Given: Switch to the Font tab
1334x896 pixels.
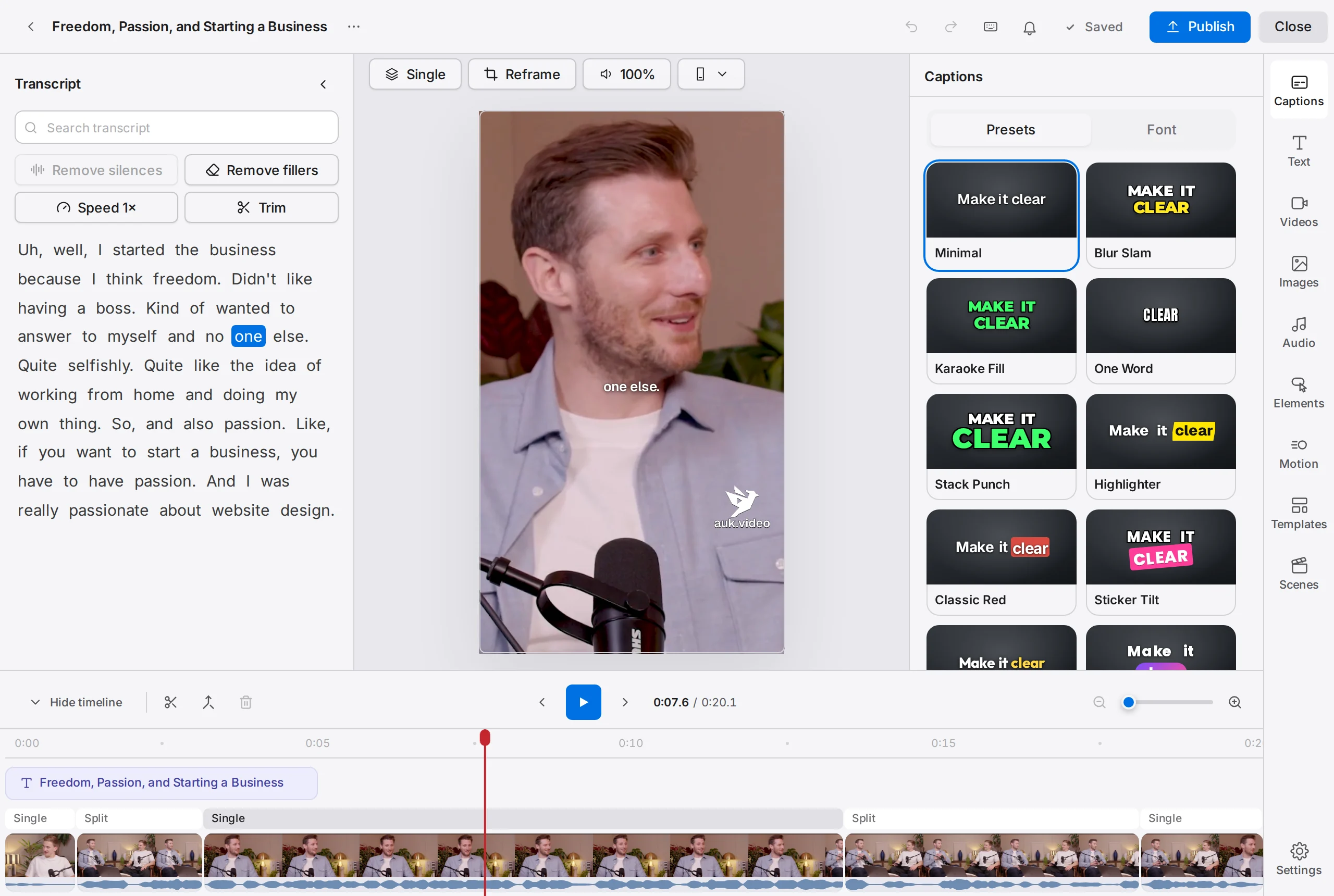Looking at the screenshot, I should click(x=1162, y=130).
